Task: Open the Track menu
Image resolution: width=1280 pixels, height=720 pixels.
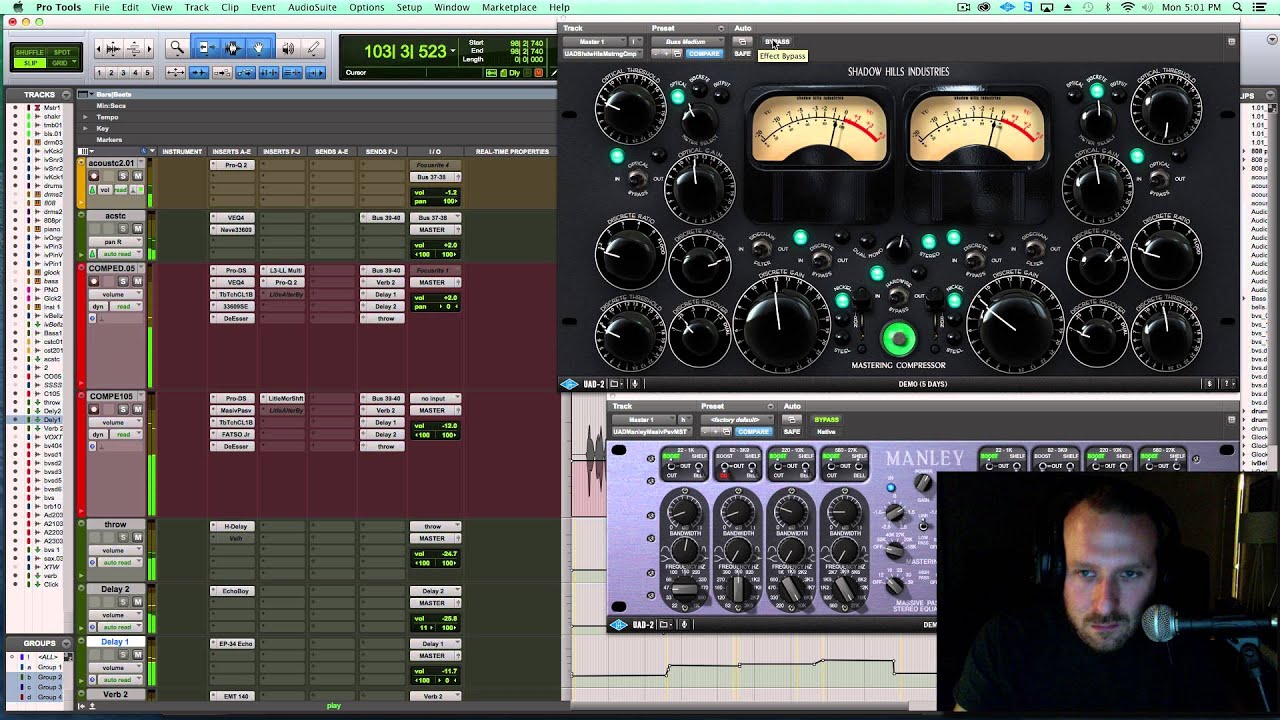Action: coord(196,7)
